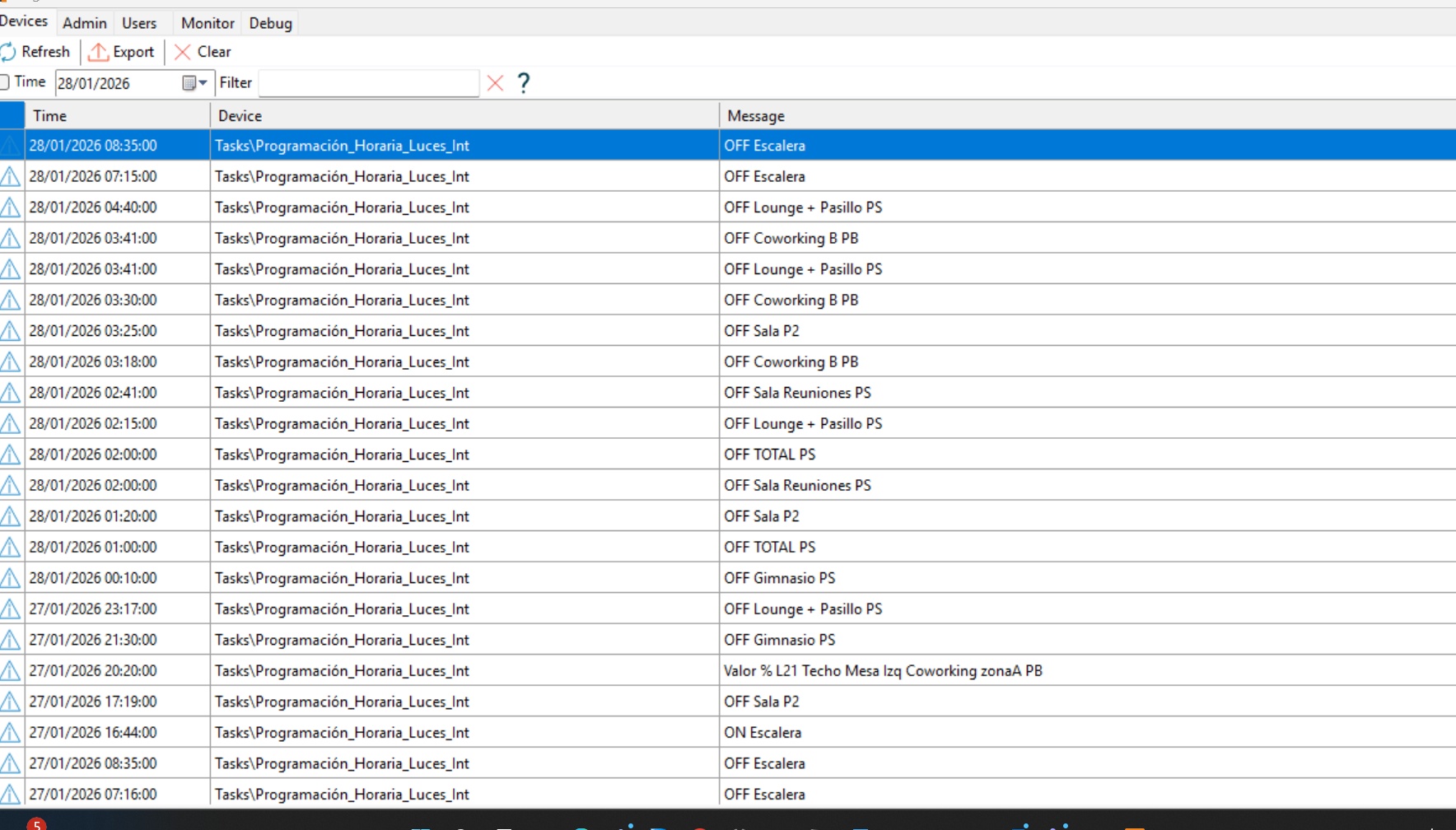Sort log by Time column header

point(118,116)
